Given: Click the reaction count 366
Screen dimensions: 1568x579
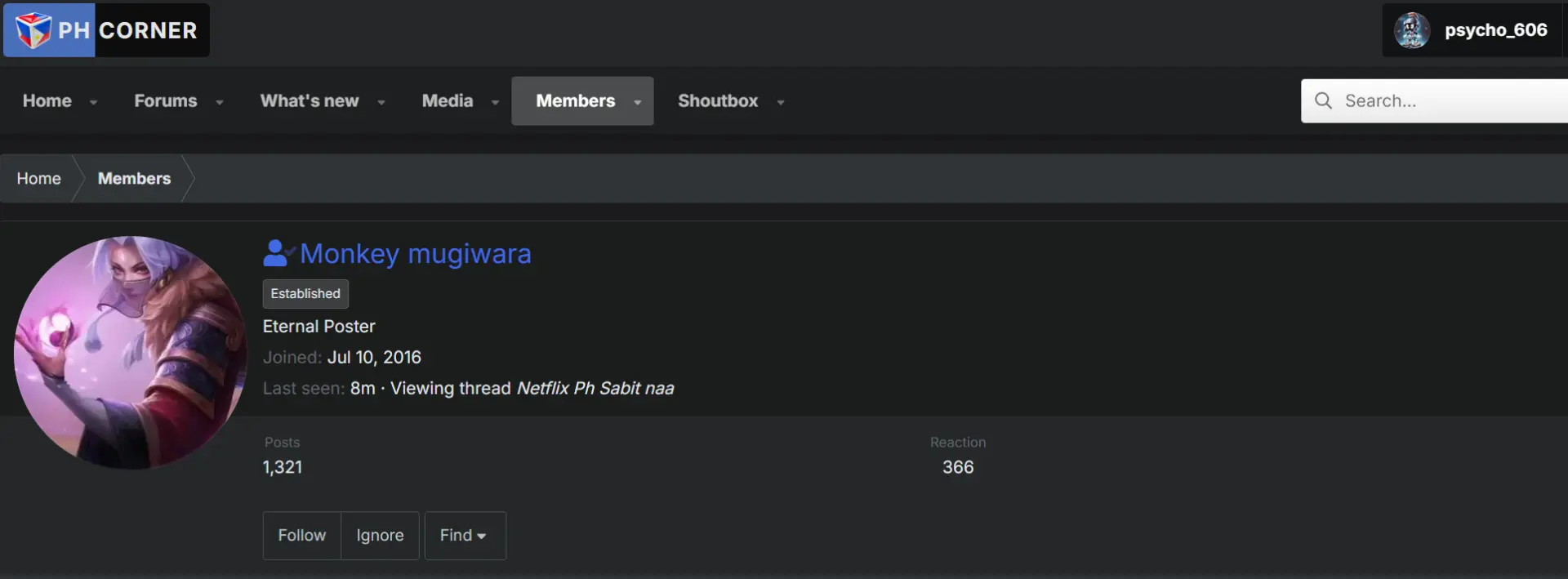Looking at the screenshot, I should click(958, 467).
